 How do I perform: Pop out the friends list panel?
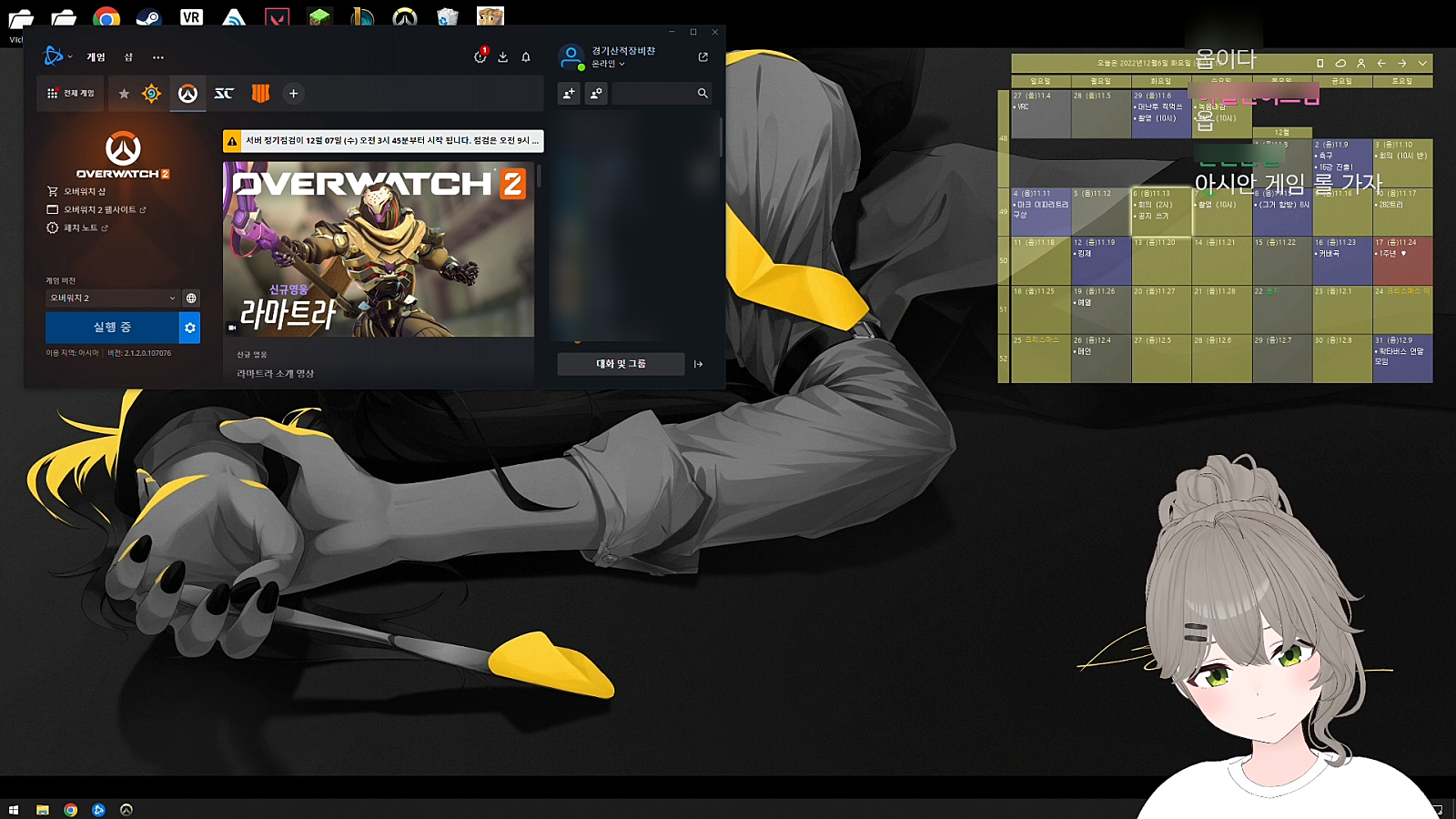[703, 57]
